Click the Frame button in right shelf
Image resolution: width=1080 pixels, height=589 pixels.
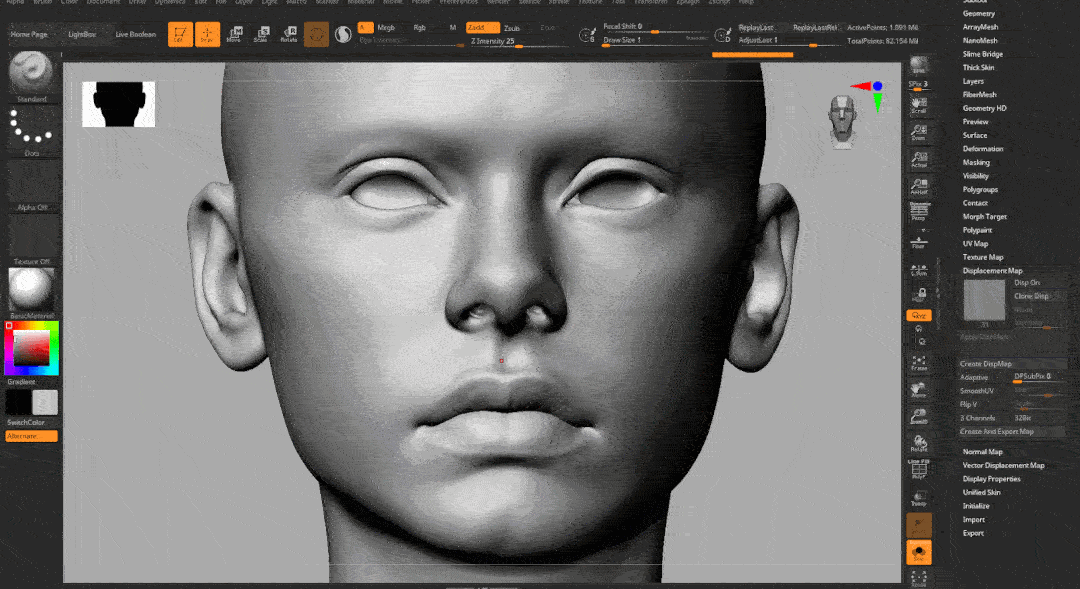point(919,361)
